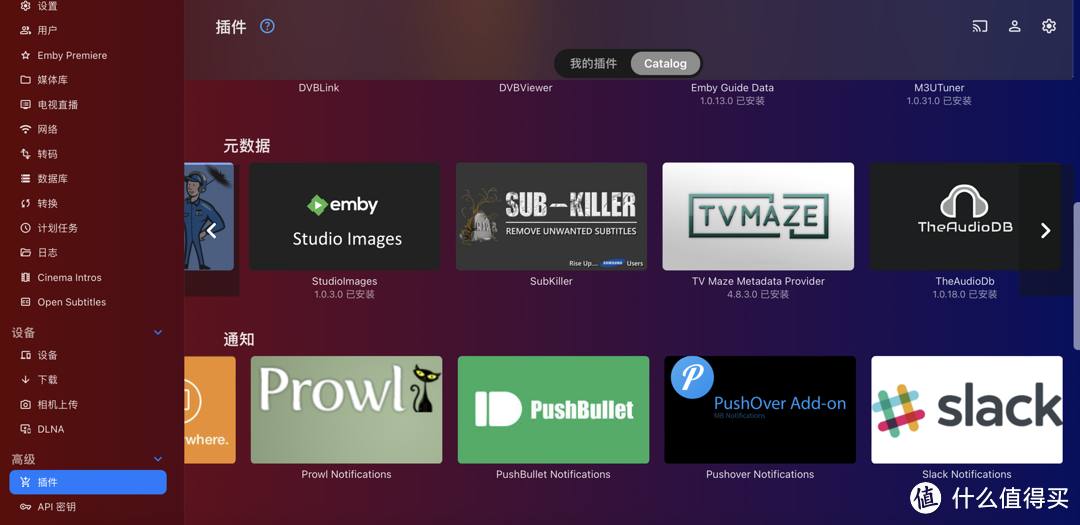1080x525 pixels.
Task: Open the TheAudioDB plugin thumbnail
Action: 965,216
